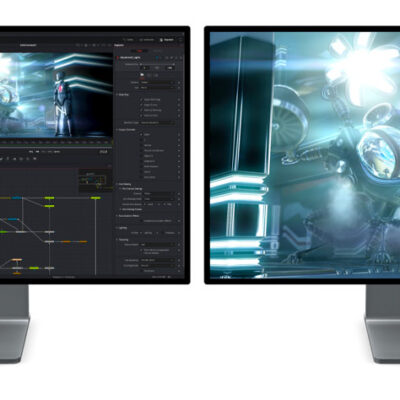400x400 pixels.
Task: Select the red-underlined Tools tab in Inspector
Action: 140,51
